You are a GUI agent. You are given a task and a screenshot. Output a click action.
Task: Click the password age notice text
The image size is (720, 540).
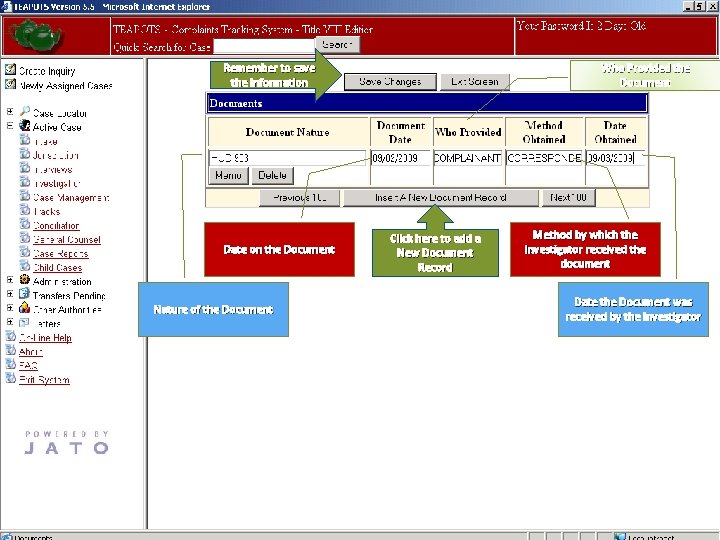(581, 26)
